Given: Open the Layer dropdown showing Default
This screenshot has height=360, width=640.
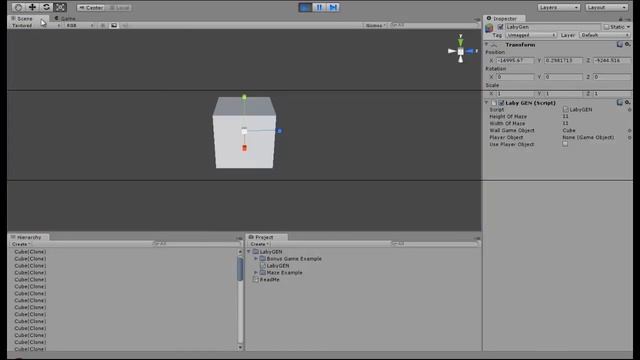Looking at the screenshot, I should pos(605,36).
